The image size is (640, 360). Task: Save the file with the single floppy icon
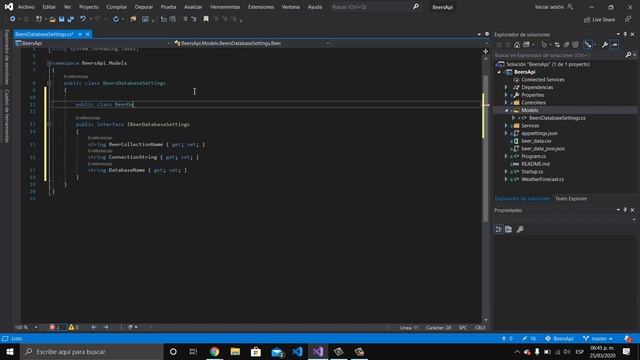click(x=62, y=19)
